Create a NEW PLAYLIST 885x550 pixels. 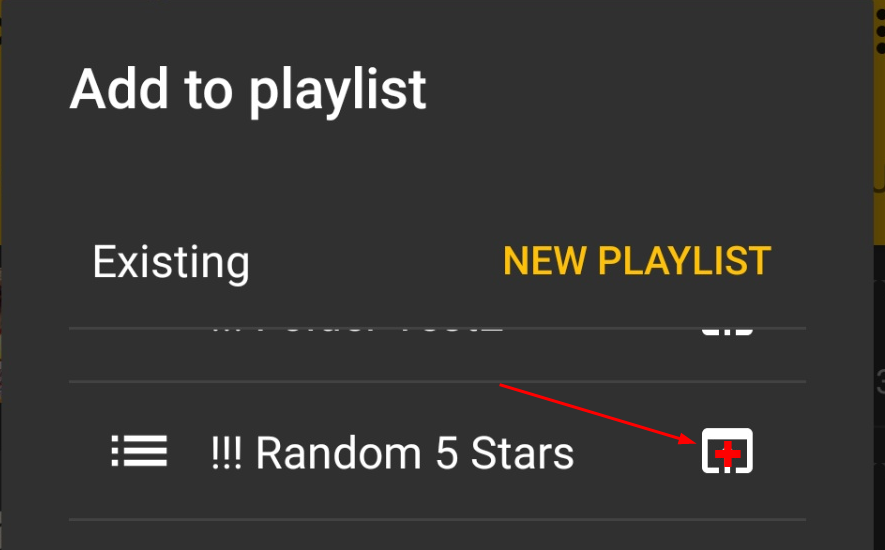637,261
